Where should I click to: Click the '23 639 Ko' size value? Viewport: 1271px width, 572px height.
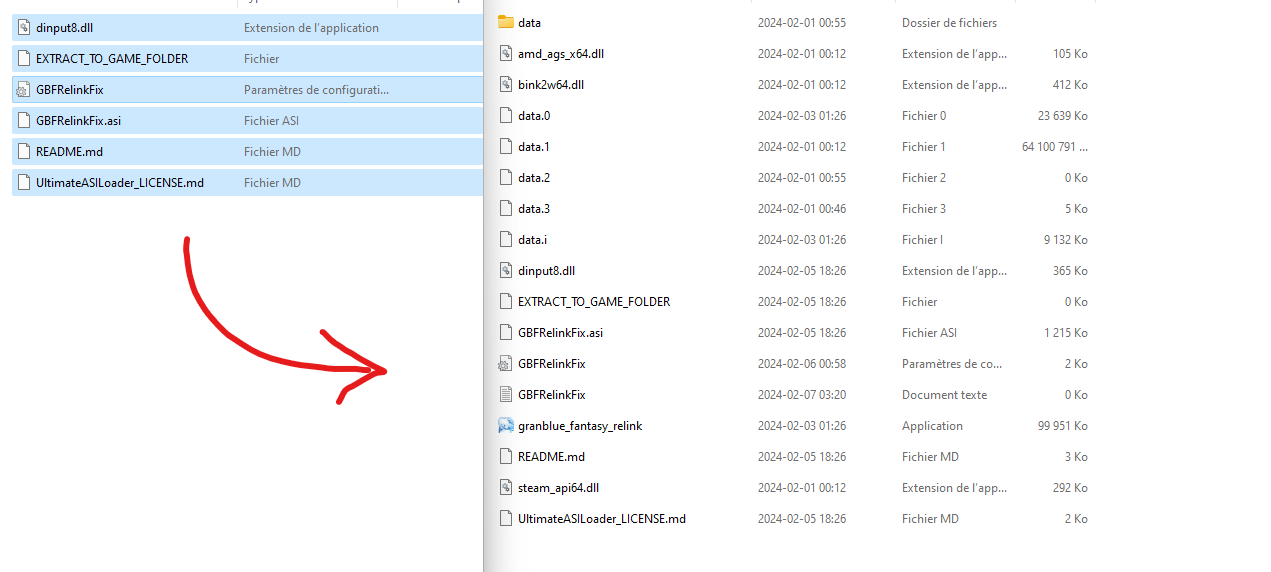click(x=1062, y=115)
